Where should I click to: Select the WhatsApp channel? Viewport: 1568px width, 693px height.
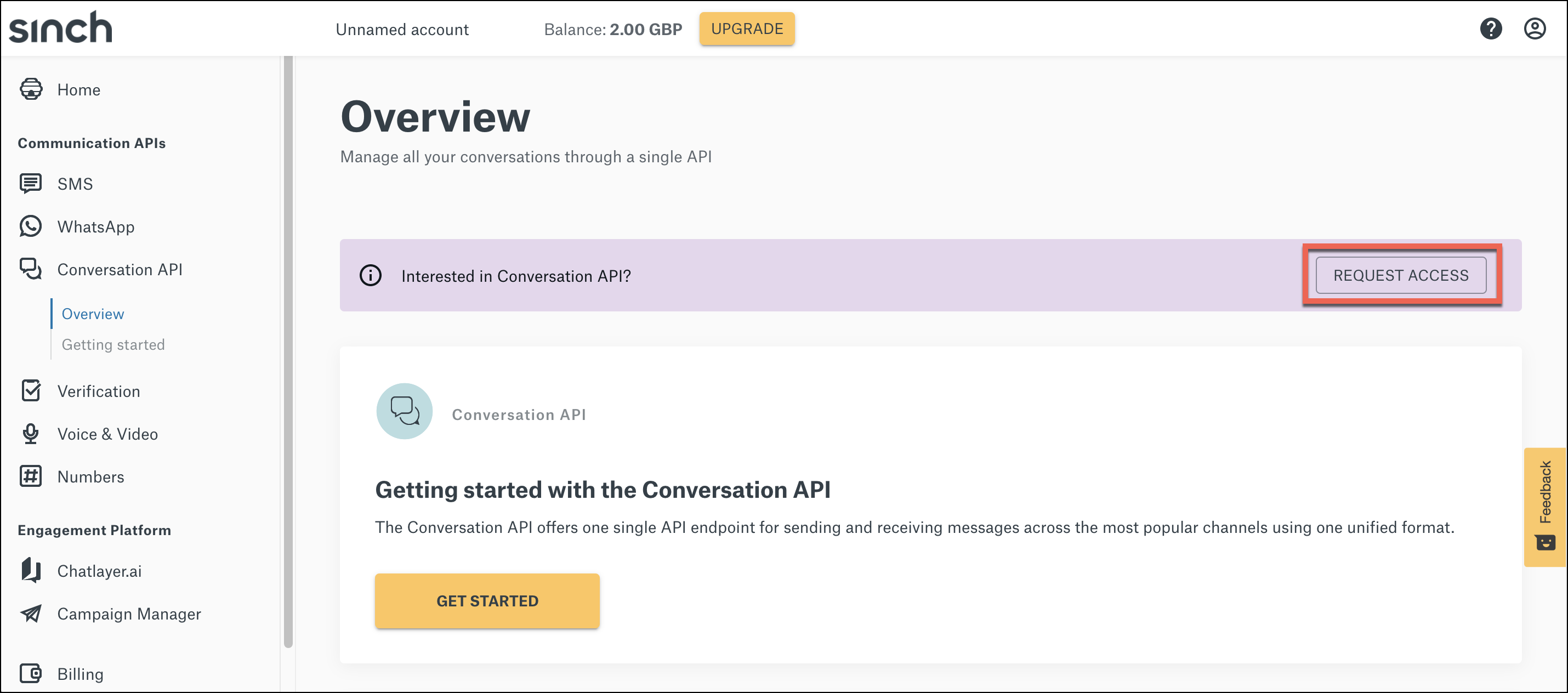[x=95, y=226]
